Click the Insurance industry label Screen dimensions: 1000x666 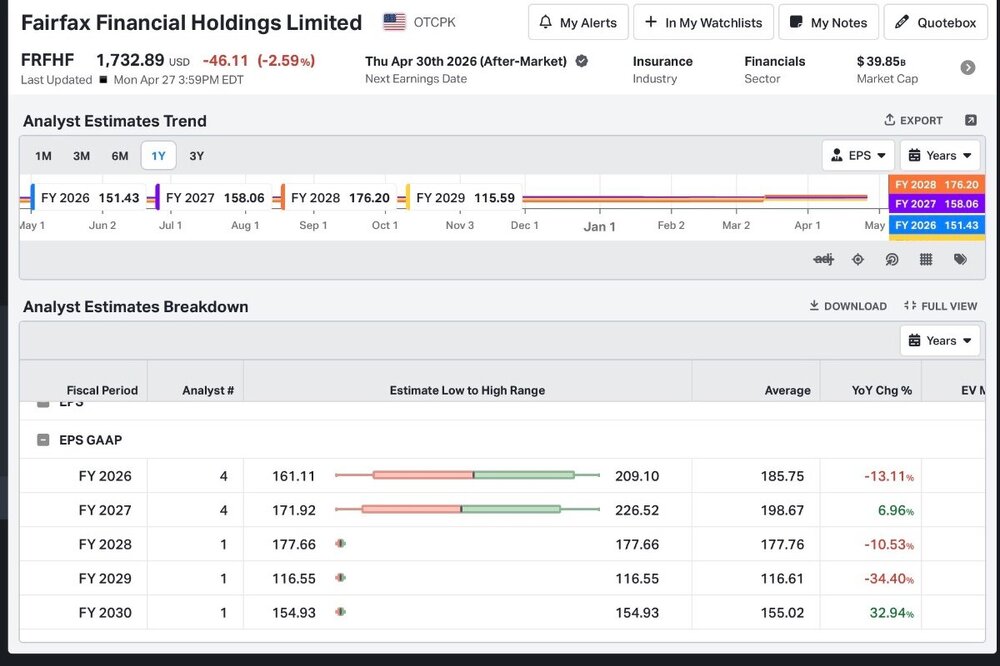tap(663, 61)
